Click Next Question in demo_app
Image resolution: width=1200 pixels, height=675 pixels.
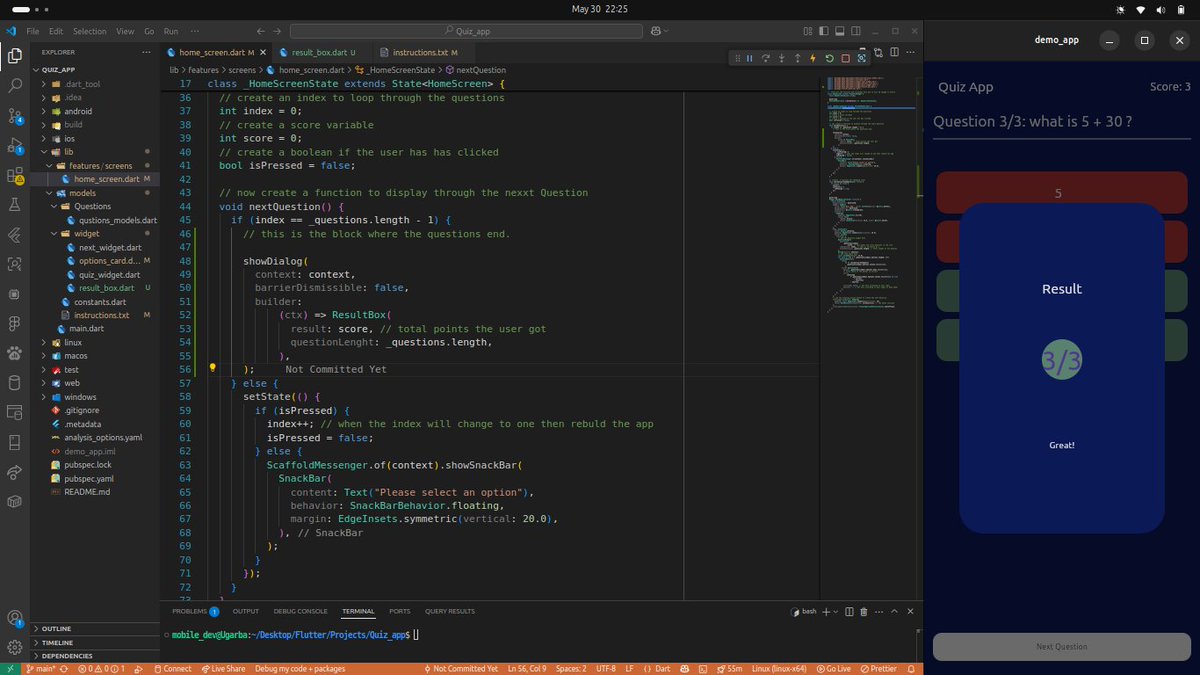coord(1061,646)
